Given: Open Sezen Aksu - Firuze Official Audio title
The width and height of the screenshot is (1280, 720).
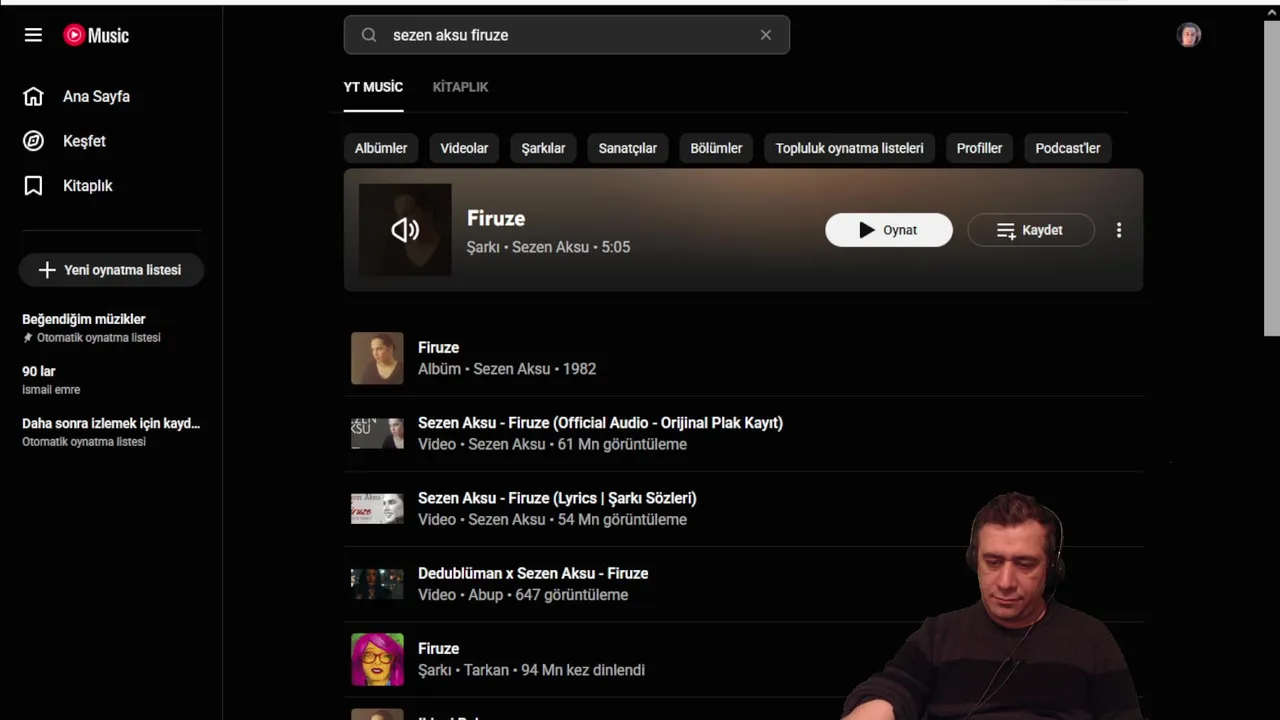Looking at the screenshot, I should 600,423.
